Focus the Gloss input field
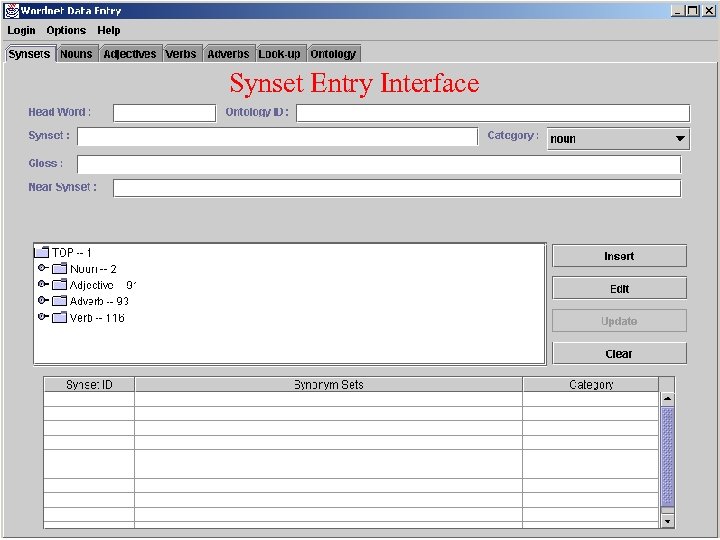Image resolution: width=720 pixels, height=540 pixels. pos(379,164)
